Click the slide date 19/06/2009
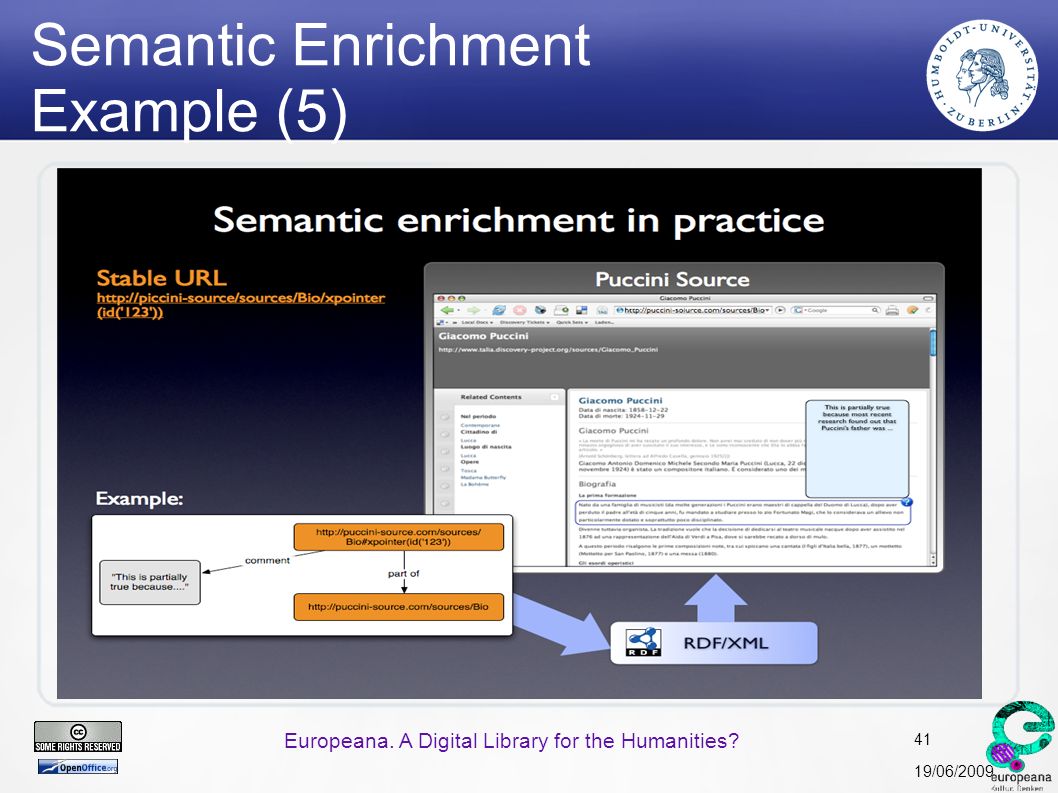This screenshot has width=1058, height=793. 954,771
